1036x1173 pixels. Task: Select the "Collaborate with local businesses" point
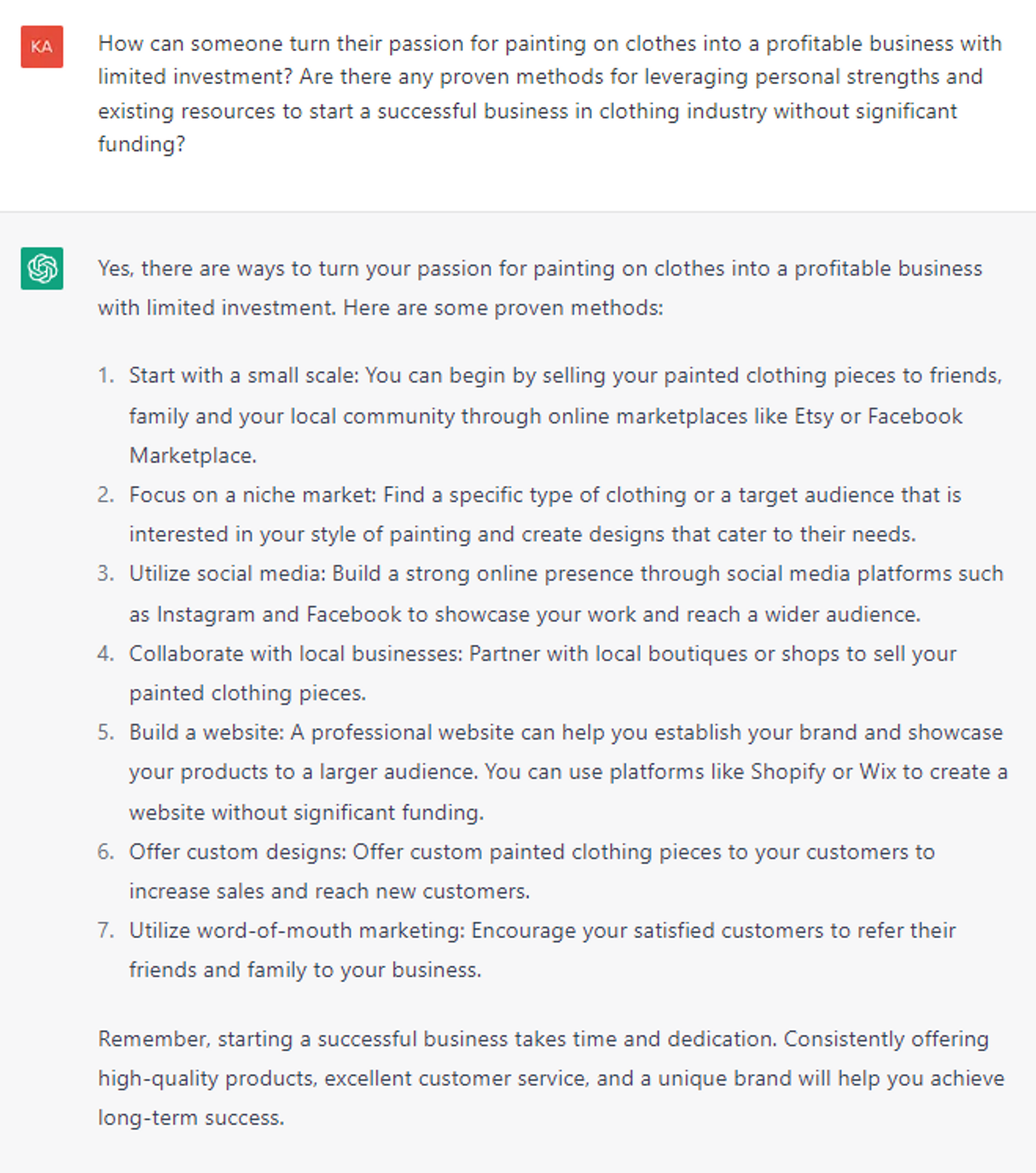pos(542,673)
